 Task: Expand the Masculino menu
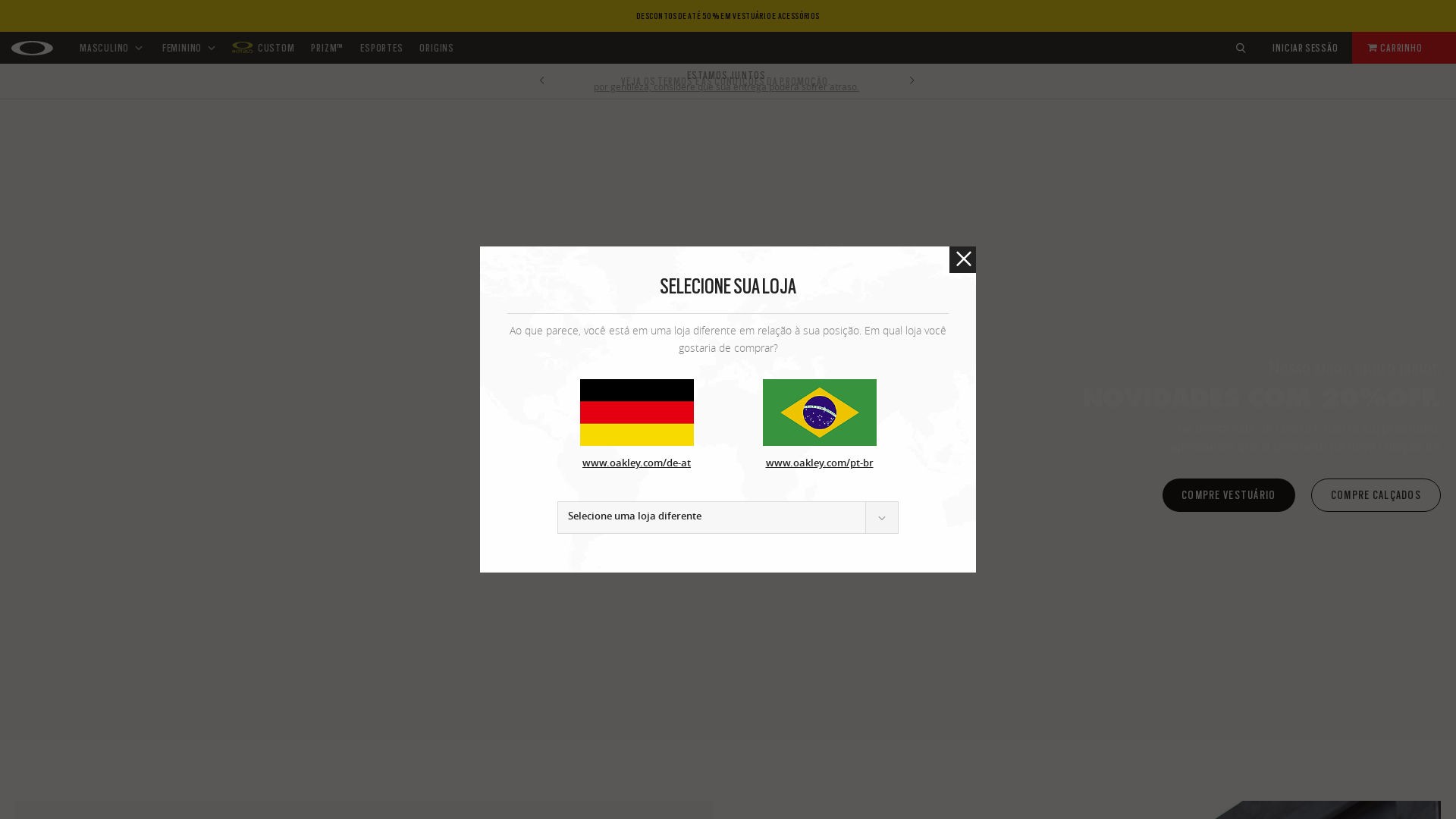click(111, 48)
